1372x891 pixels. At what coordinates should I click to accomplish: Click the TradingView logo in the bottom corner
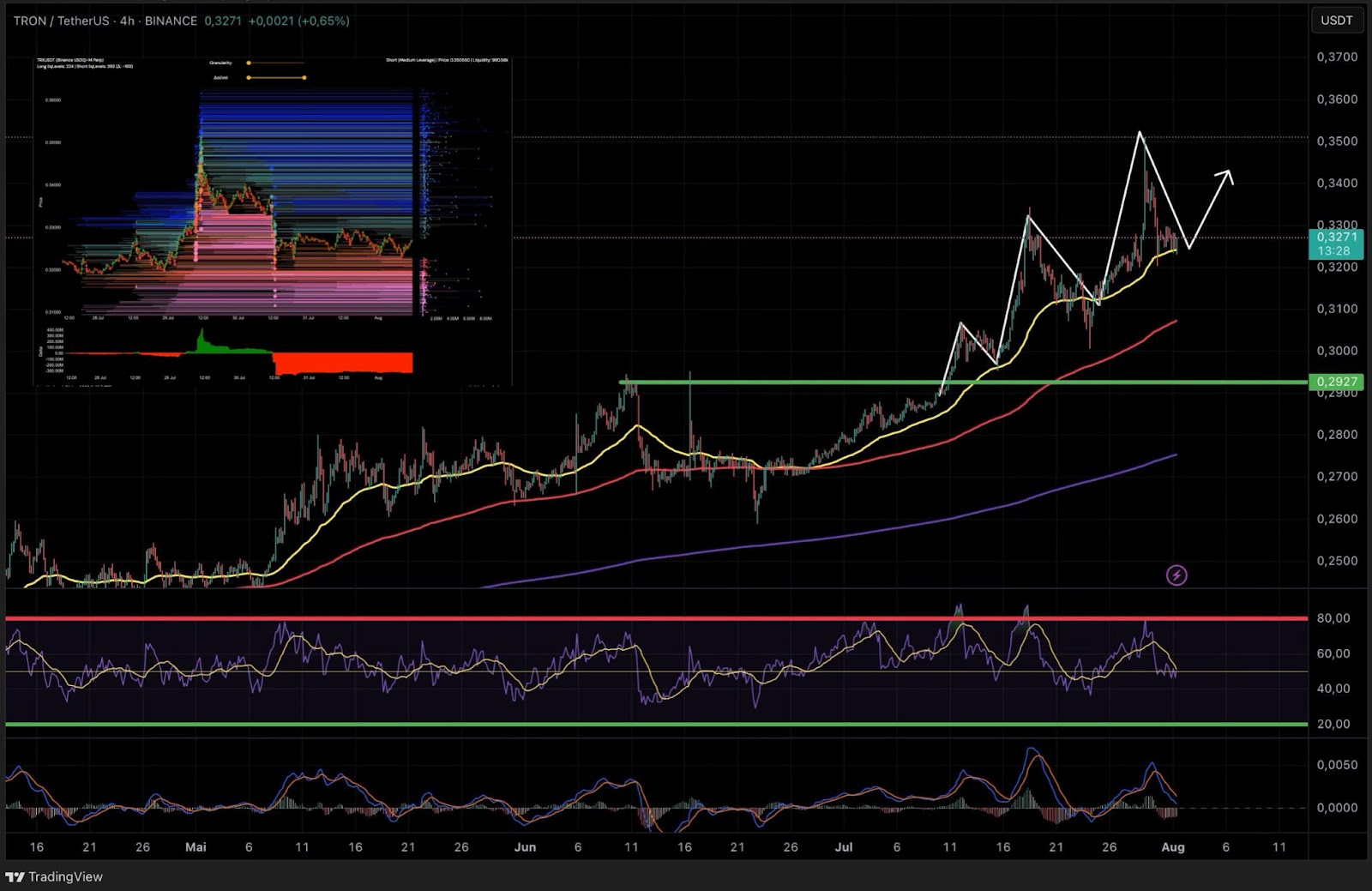tap(54, 877)
